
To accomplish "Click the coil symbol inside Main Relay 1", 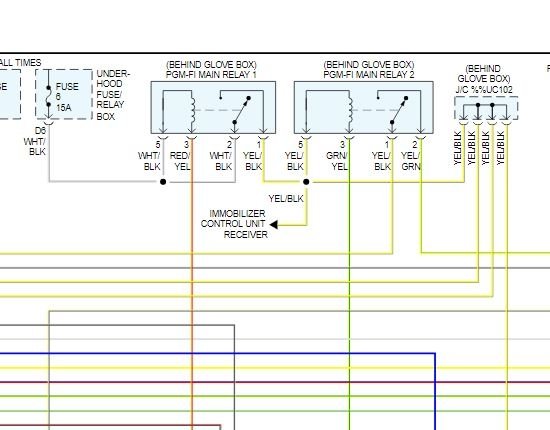I will click(x=192, y=110).
